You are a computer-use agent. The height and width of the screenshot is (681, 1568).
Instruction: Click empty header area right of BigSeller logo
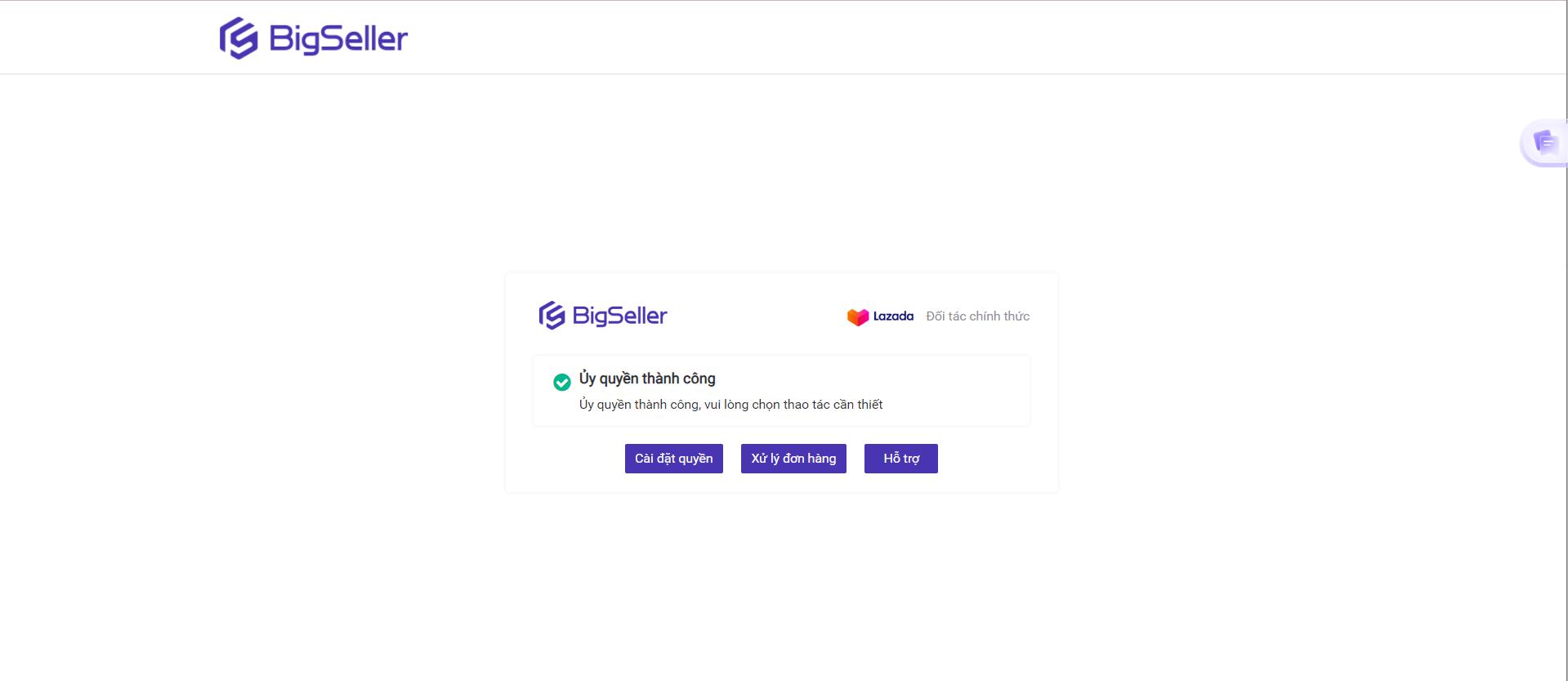pyautogui.click(x=899, y=38)
